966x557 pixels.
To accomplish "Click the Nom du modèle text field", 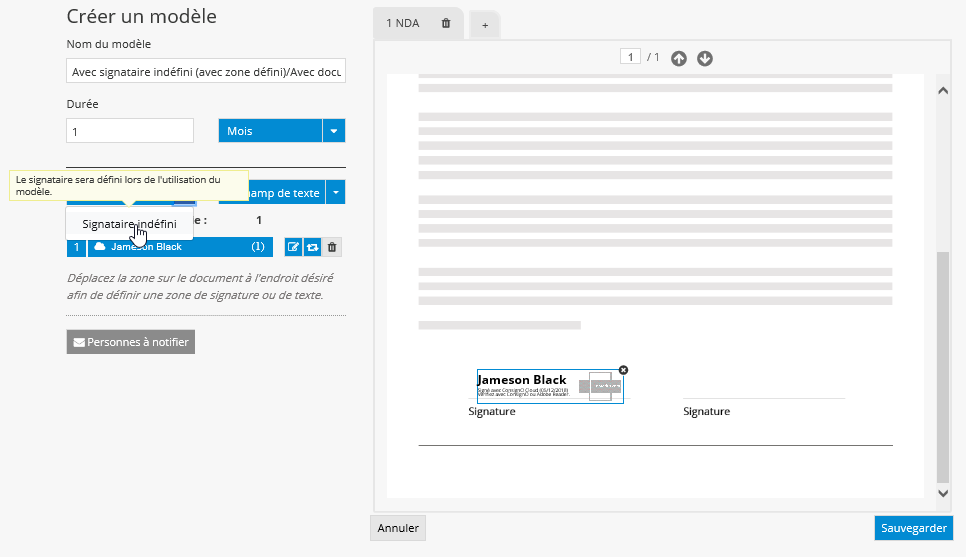I will (206, 72).
